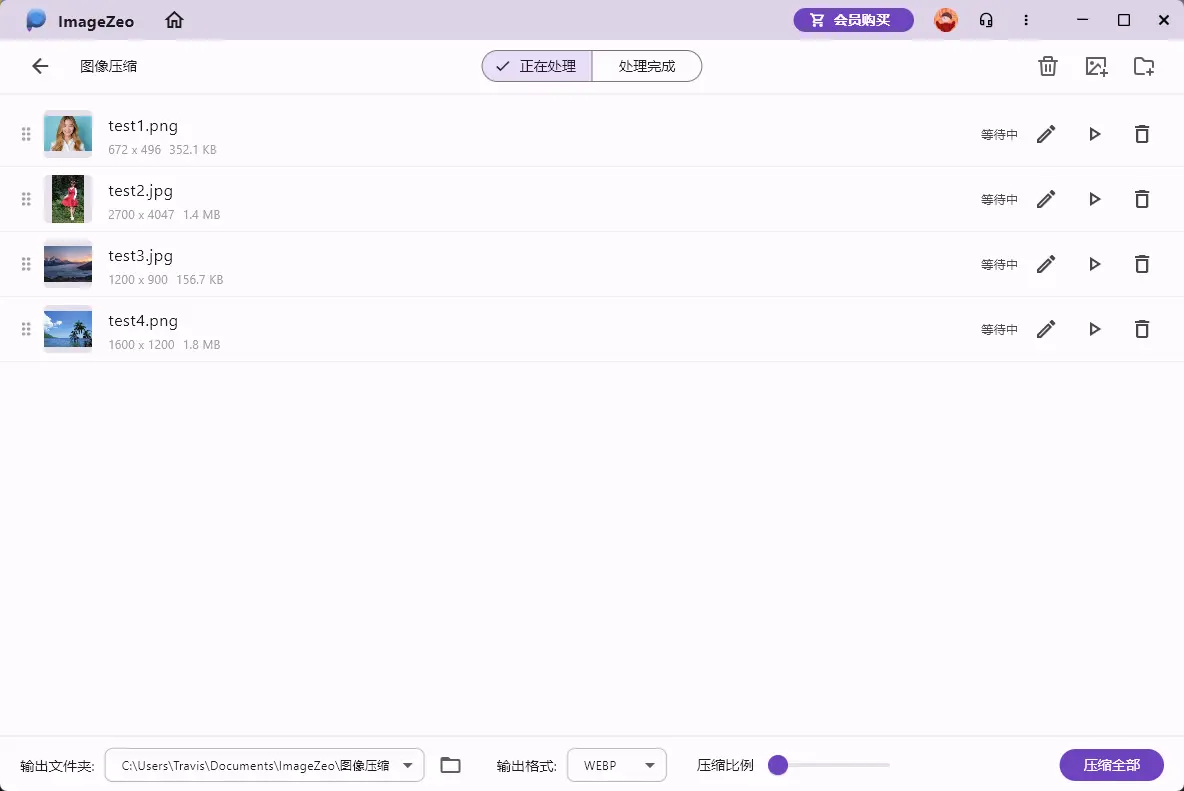Click the test2.jpg thumbnail image
Image resolution: width=1184 pixels, height=791 pixels.
click(67, 198)
